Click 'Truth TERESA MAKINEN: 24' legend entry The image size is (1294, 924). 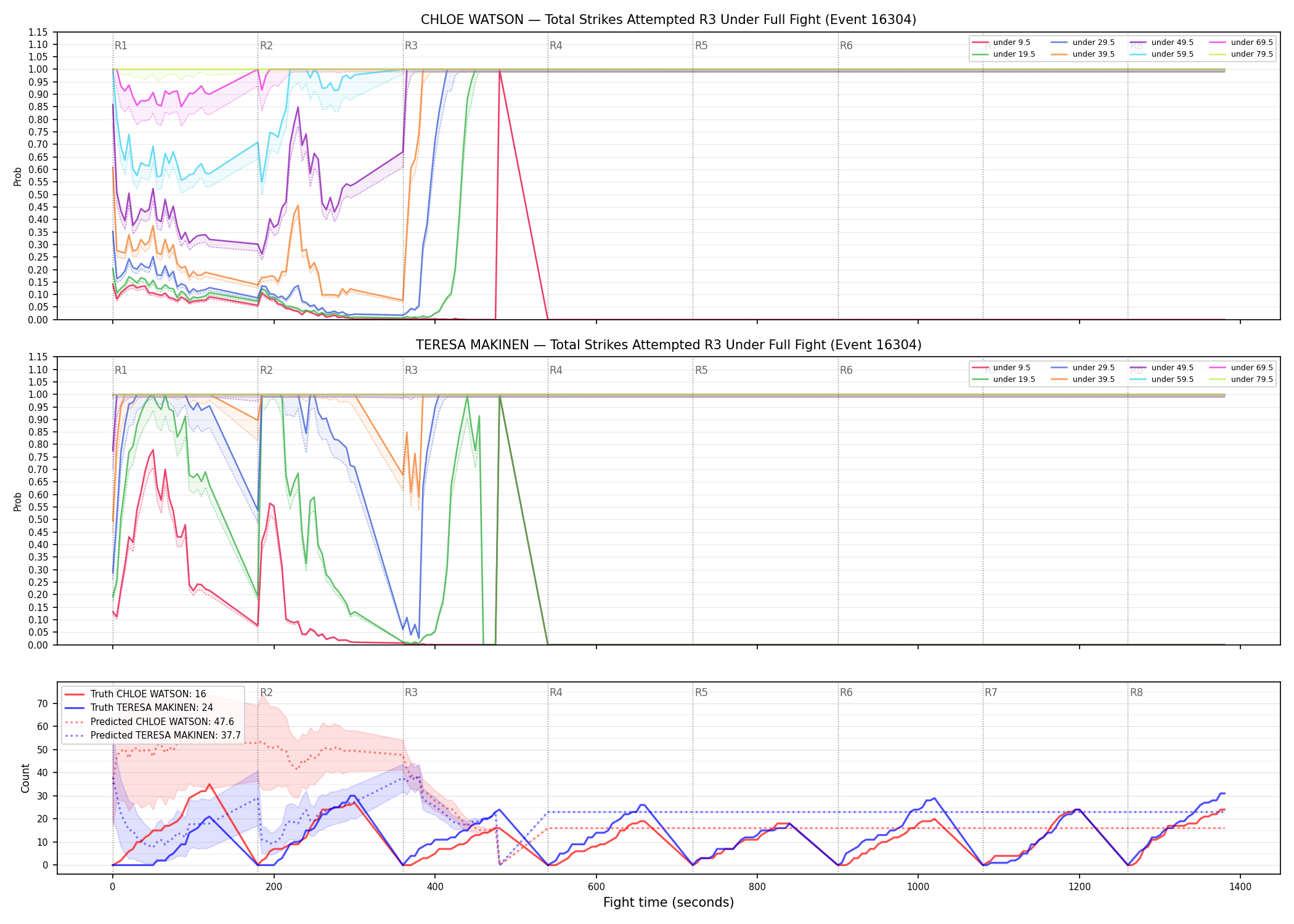[139, 708]
